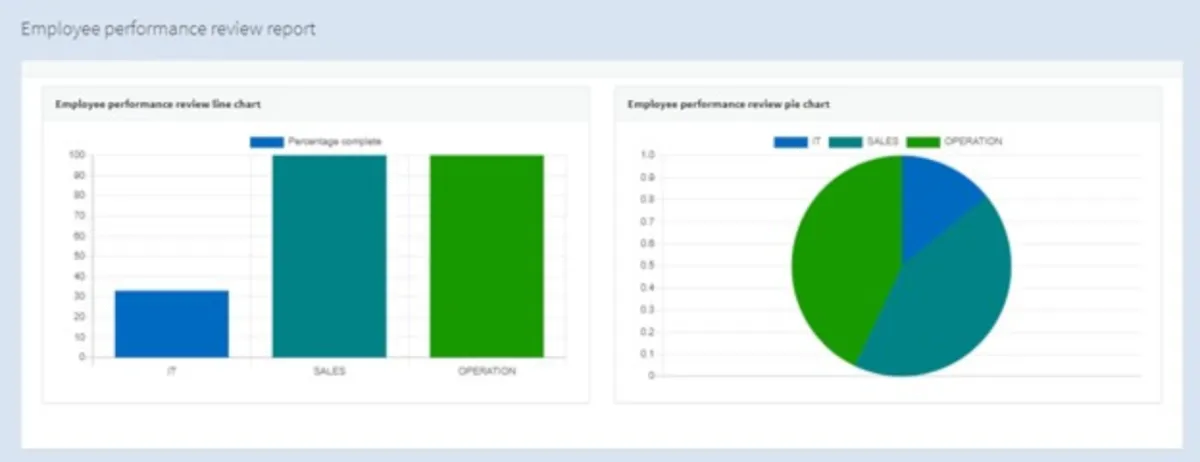The image size is (1200, 462).
Task: Click the Employee performance review pie chart title
Action: [728, 104]
